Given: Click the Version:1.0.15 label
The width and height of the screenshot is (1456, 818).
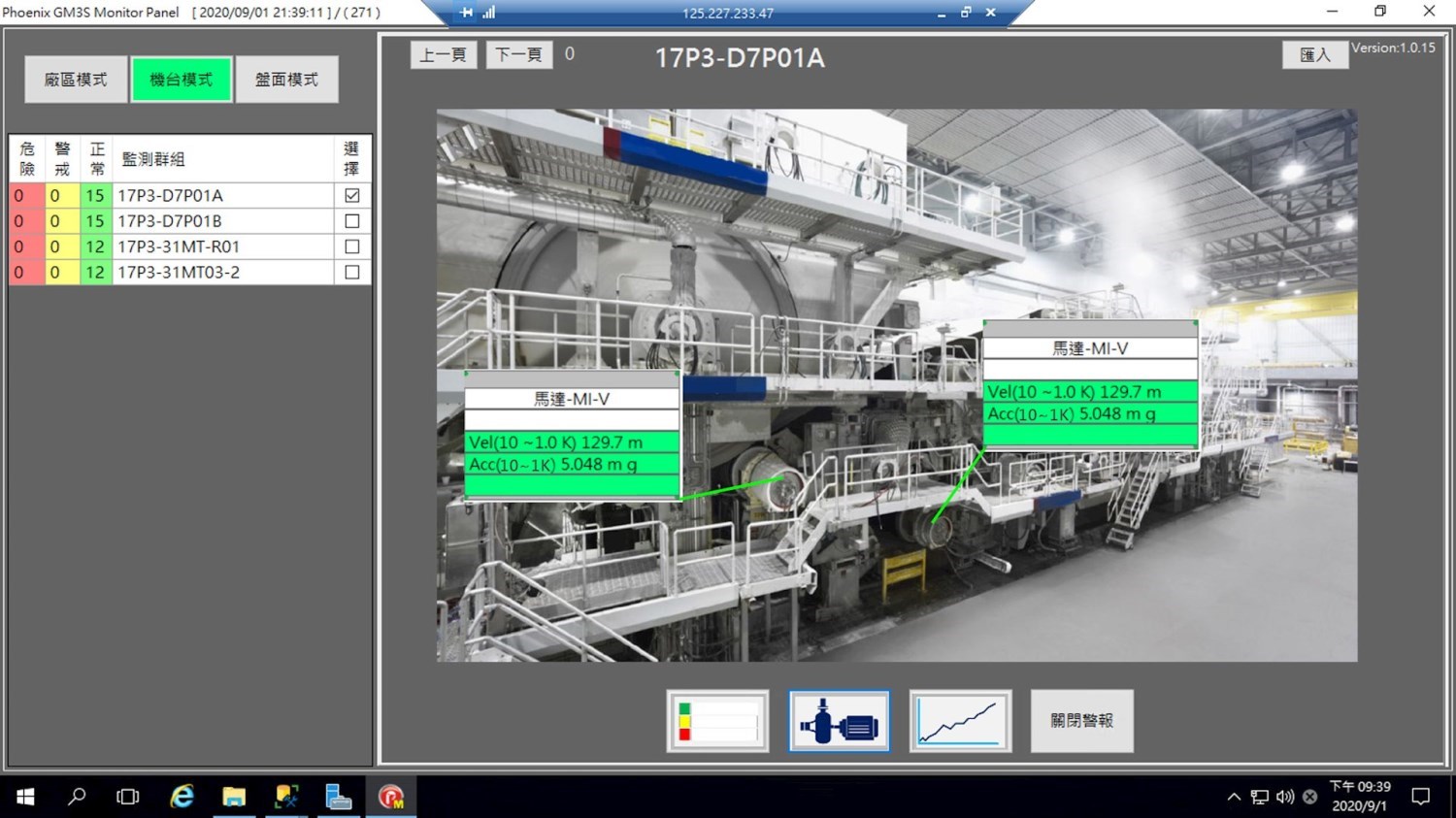Looking at the screenshot, I should [1393, 48].
